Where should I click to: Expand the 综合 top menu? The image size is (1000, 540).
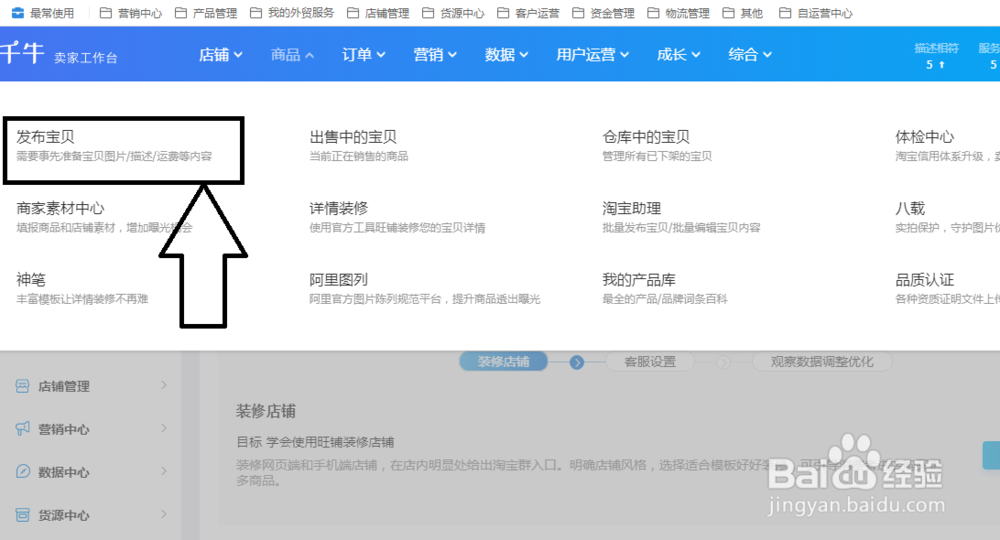coord(750,55)
